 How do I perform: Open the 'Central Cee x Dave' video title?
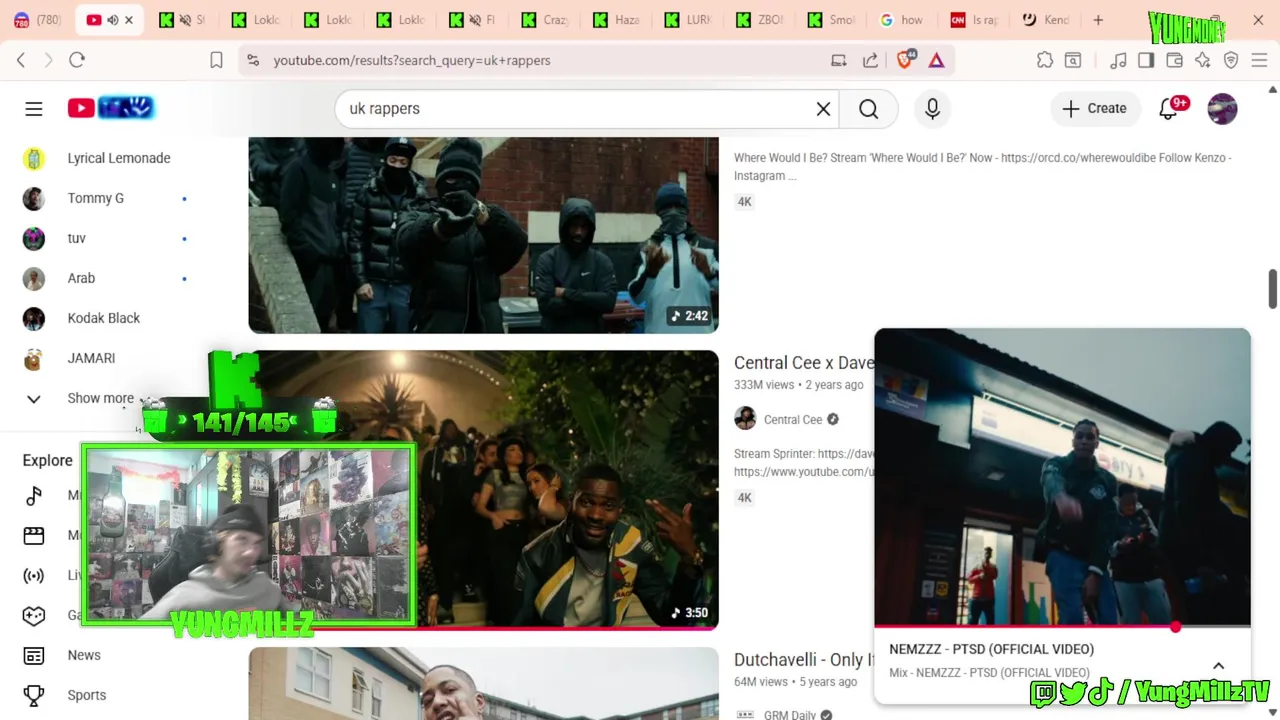coord(804,363)
